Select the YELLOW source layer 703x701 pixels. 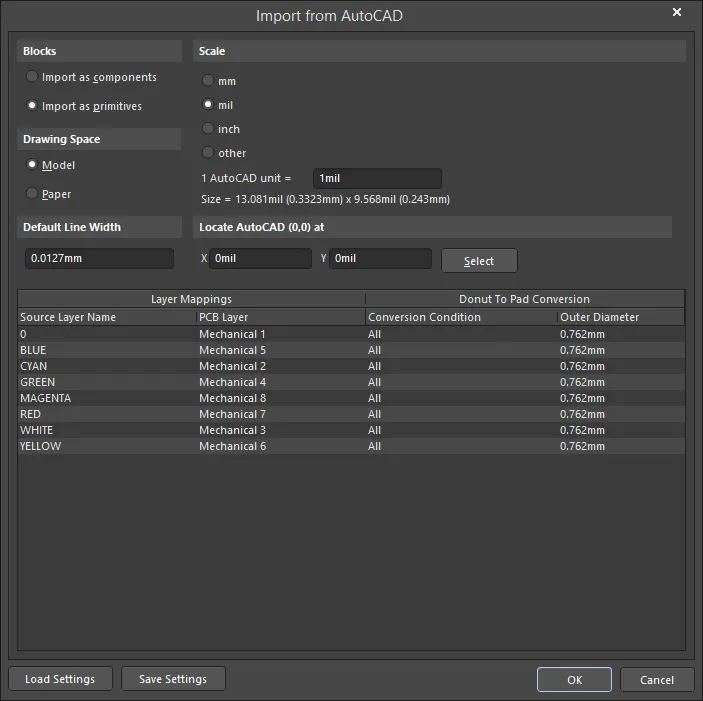click(x=107, y=446)
